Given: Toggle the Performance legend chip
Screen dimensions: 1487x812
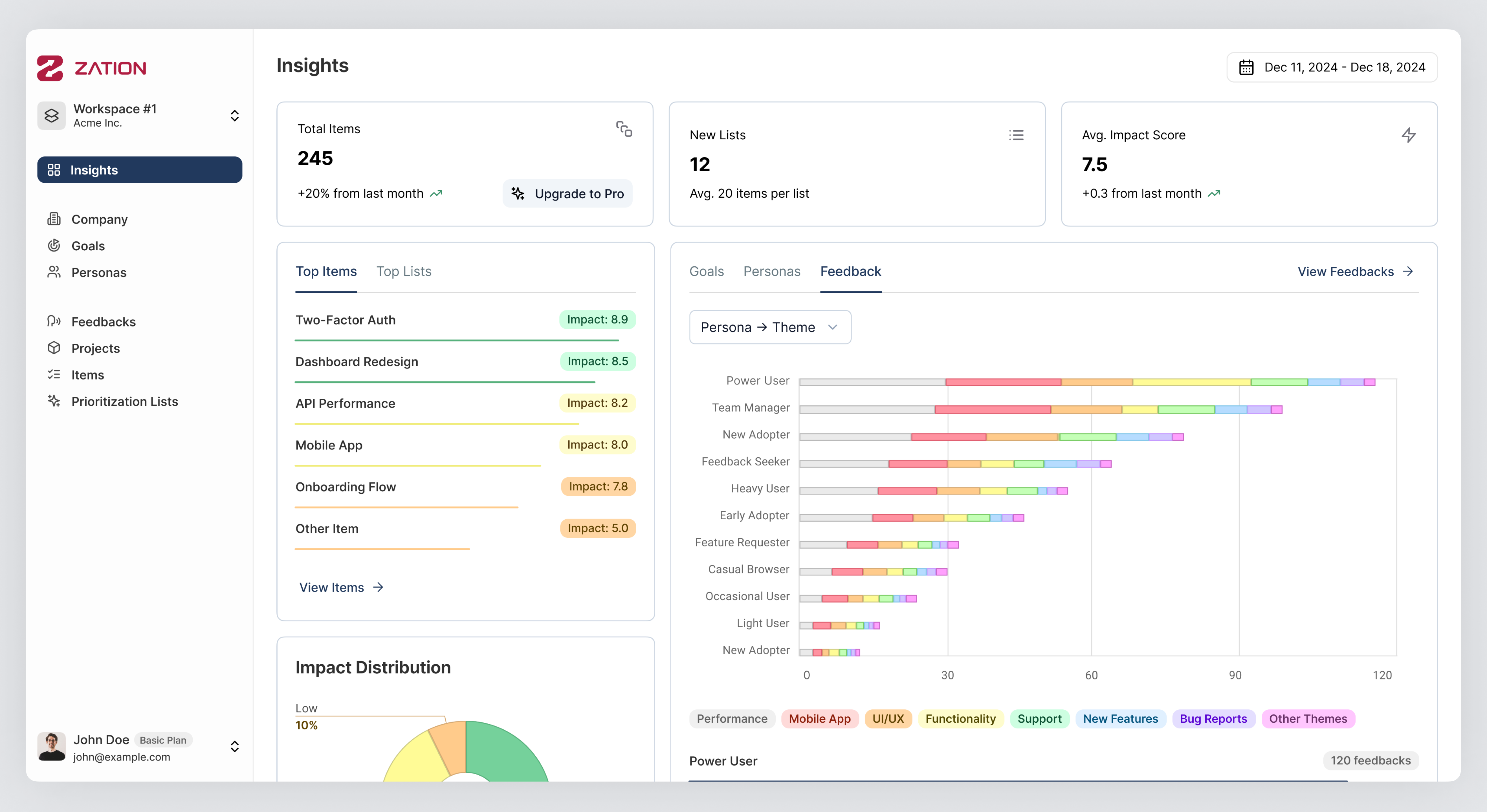Looking at the screenshot, I should coord(731,718).
